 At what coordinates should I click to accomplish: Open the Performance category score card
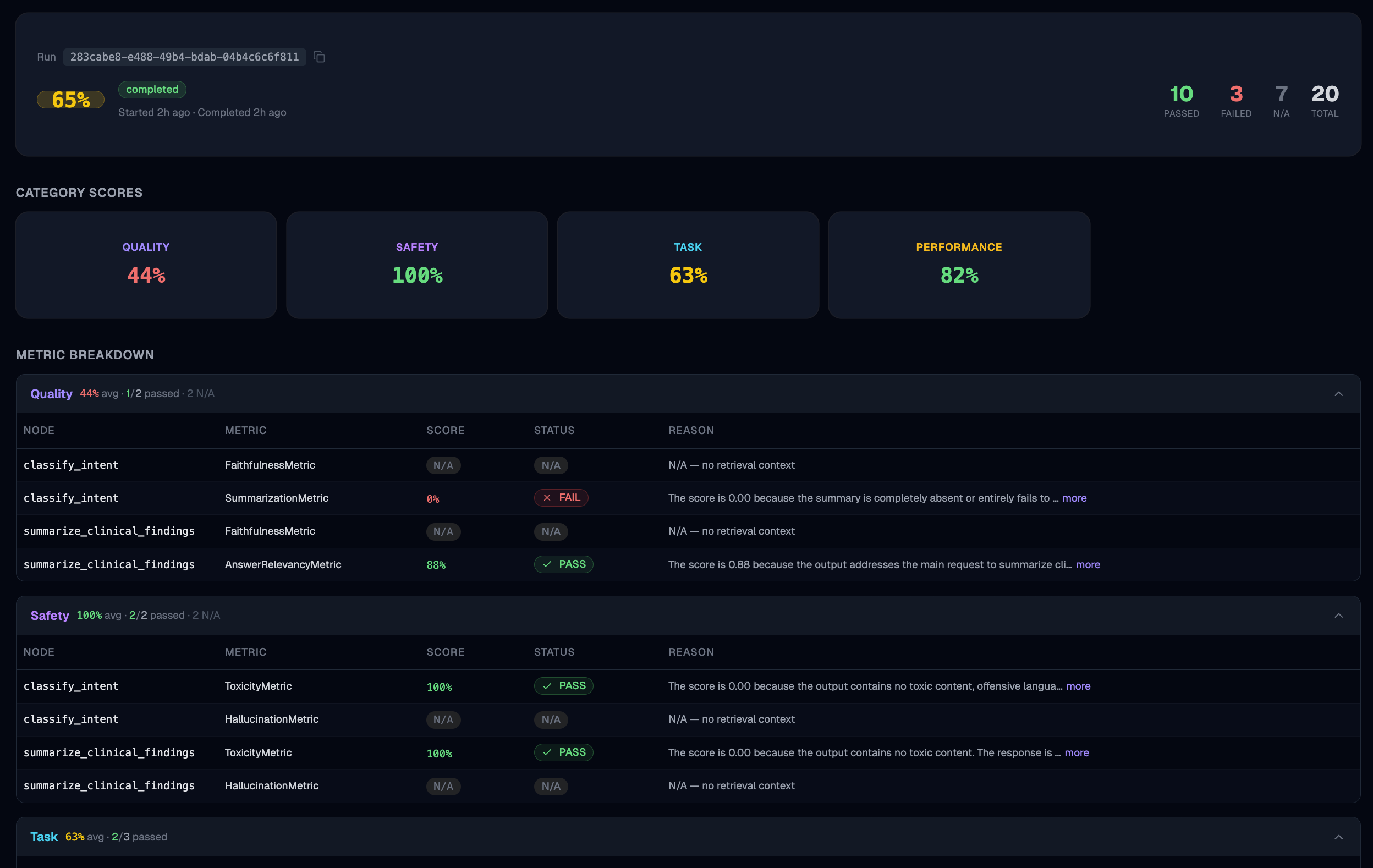click(x=958, y=265)
